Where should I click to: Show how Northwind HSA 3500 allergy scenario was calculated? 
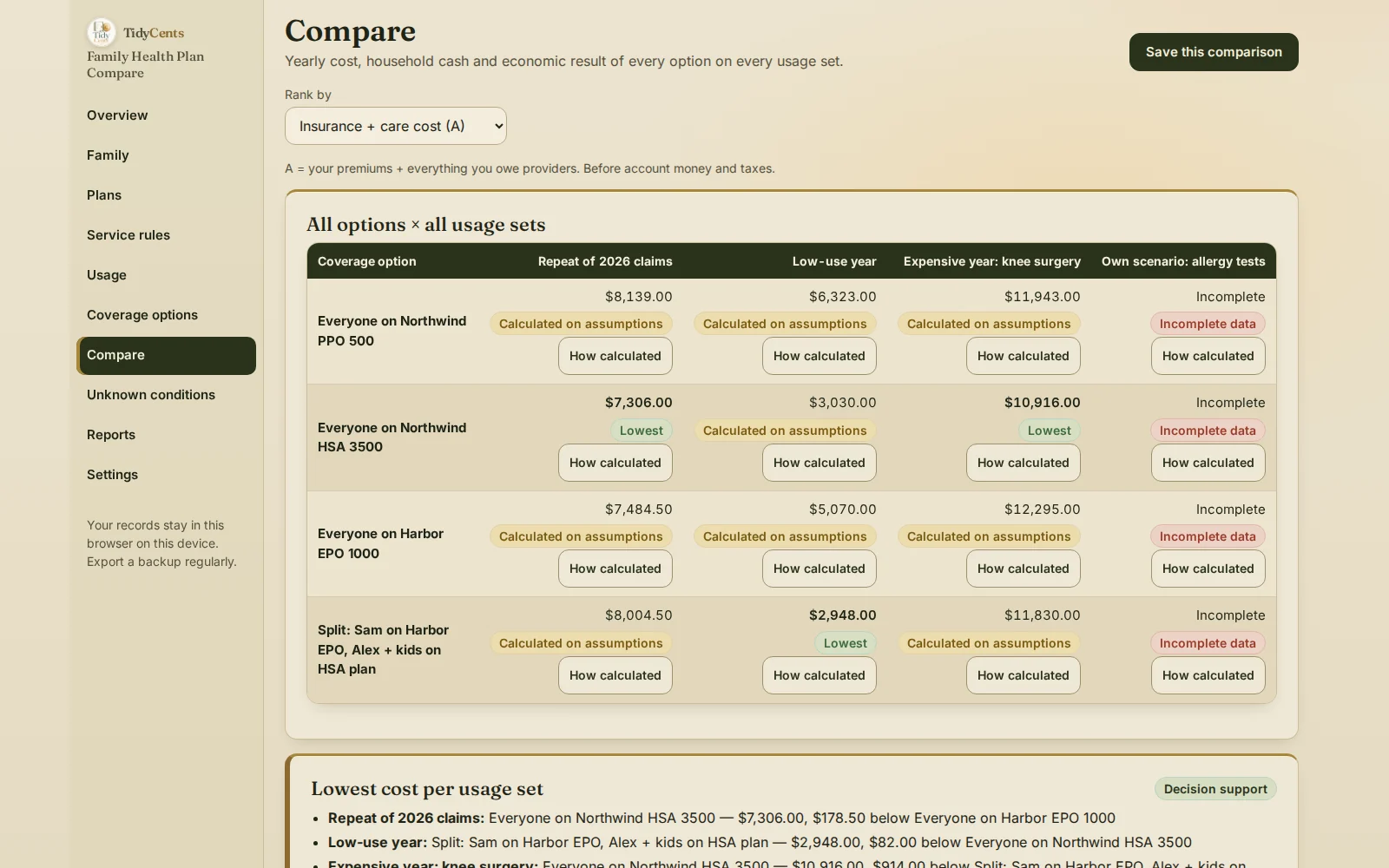1208,463
